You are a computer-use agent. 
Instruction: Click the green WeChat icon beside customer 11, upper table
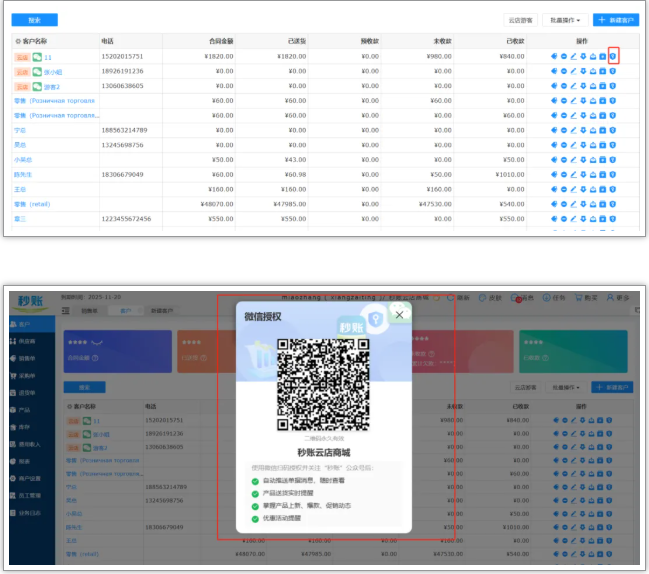point(37,57)
